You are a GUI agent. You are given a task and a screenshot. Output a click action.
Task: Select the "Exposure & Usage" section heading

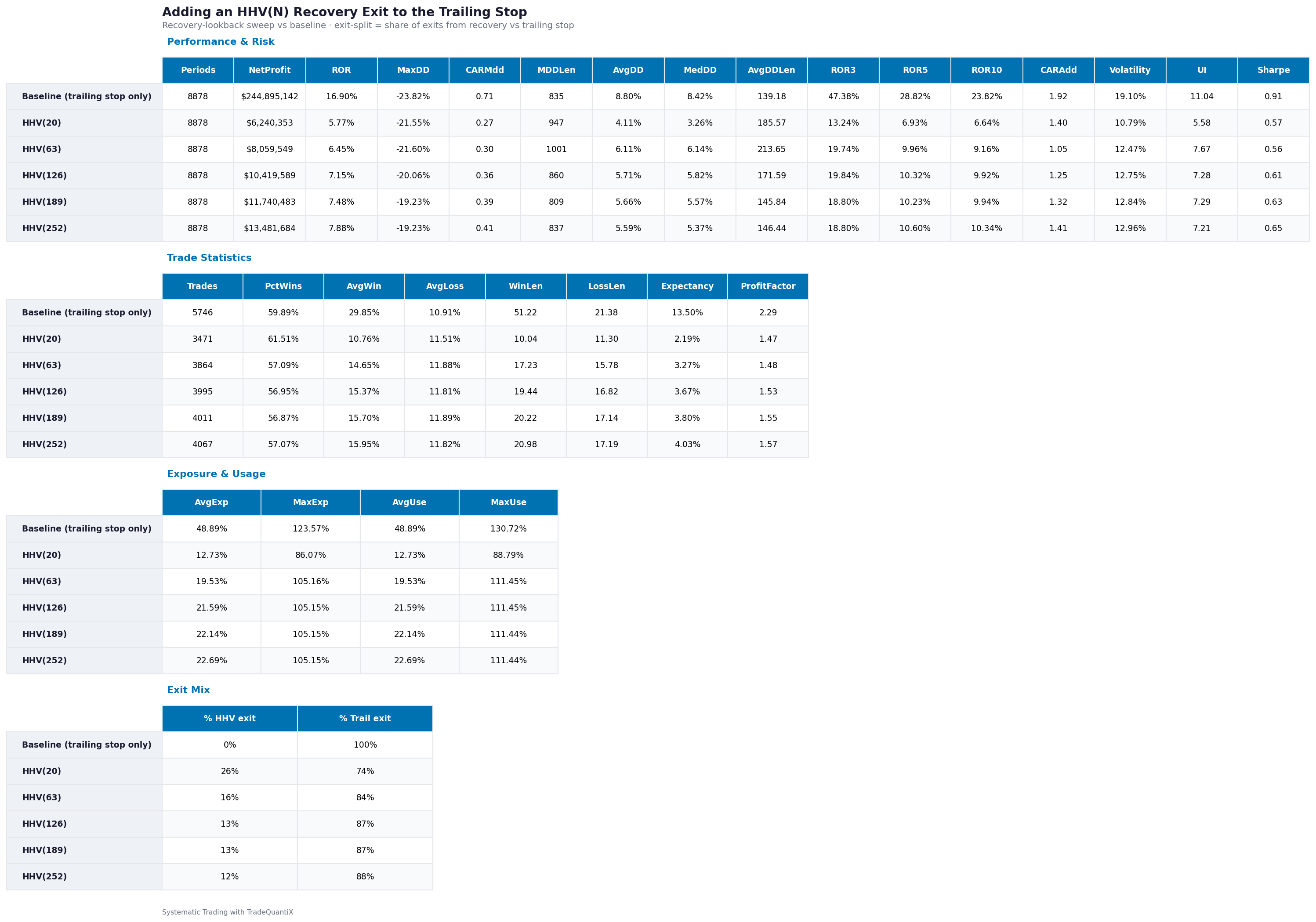[216, 474]
